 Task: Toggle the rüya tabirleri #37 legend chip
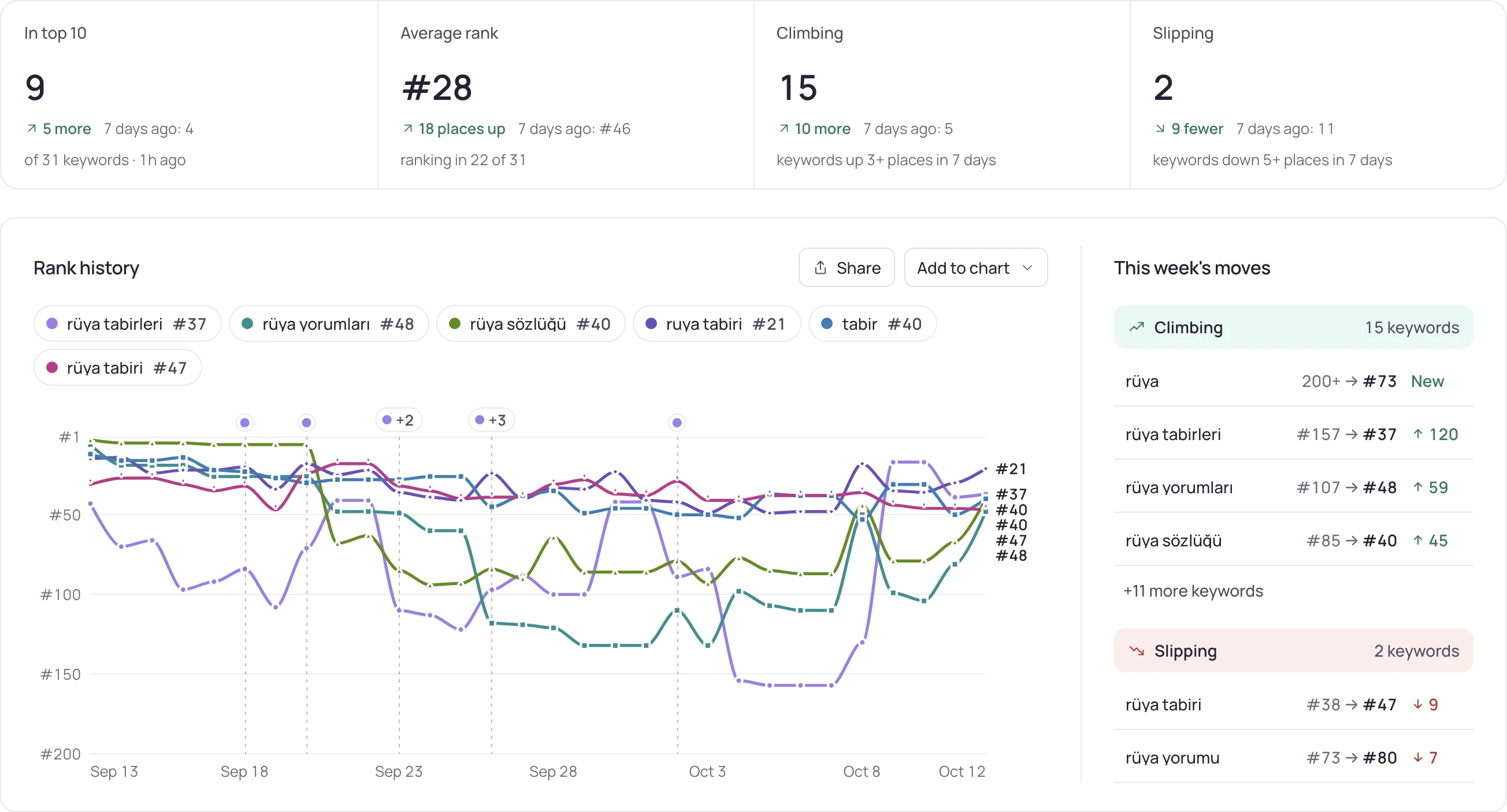(127, 324)
